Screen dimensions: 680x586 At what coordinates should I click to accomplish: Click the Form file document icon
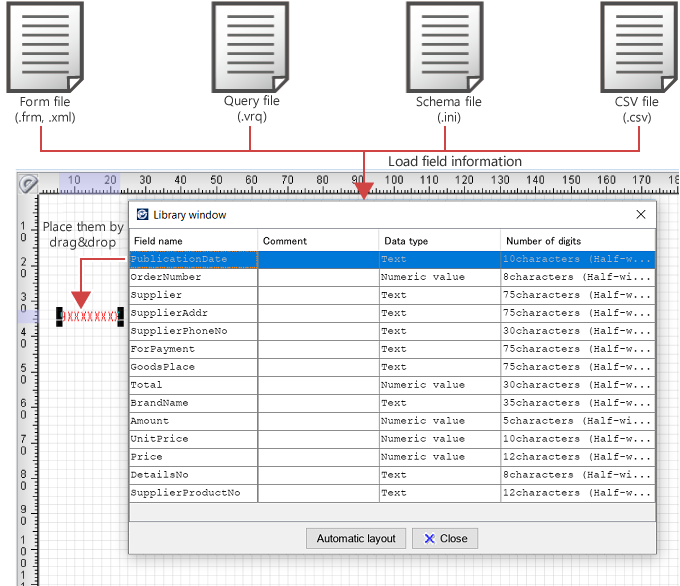pos(46,45)
